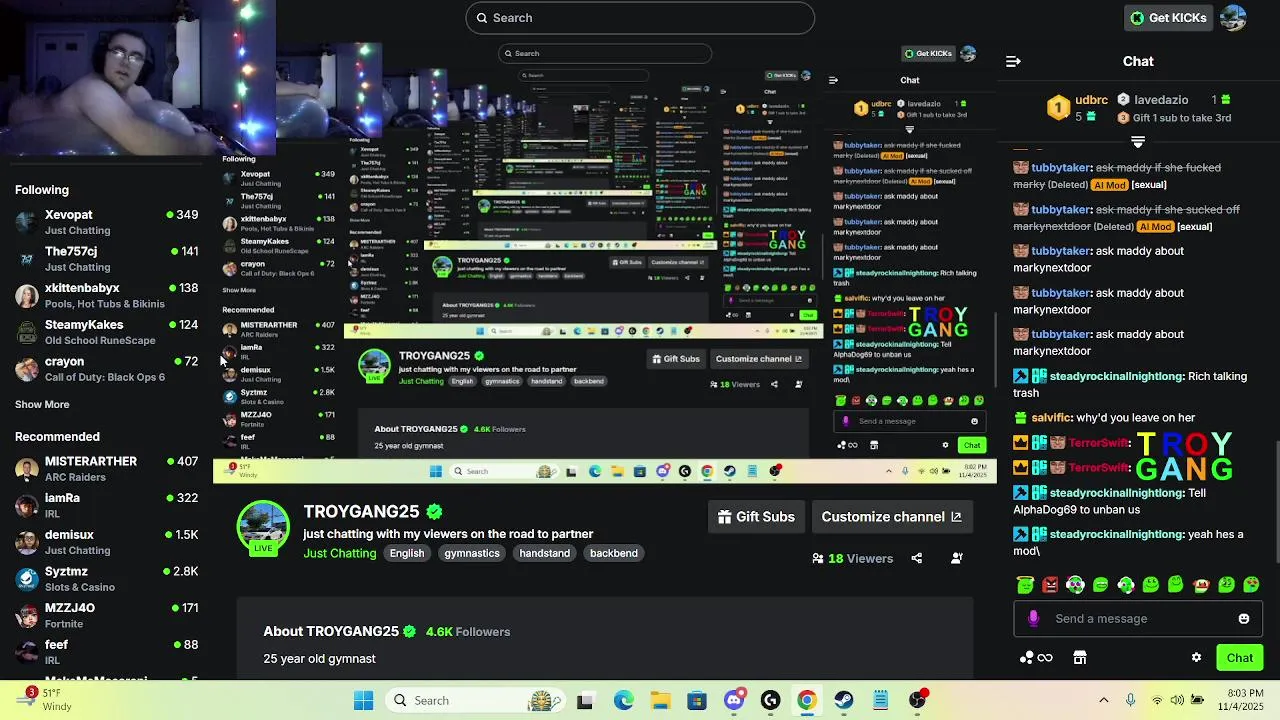The width and height of the screenshot is (1280, 720).
Task: Open Syztmz channel avatar in sidebar
Action: coord(27,579)
